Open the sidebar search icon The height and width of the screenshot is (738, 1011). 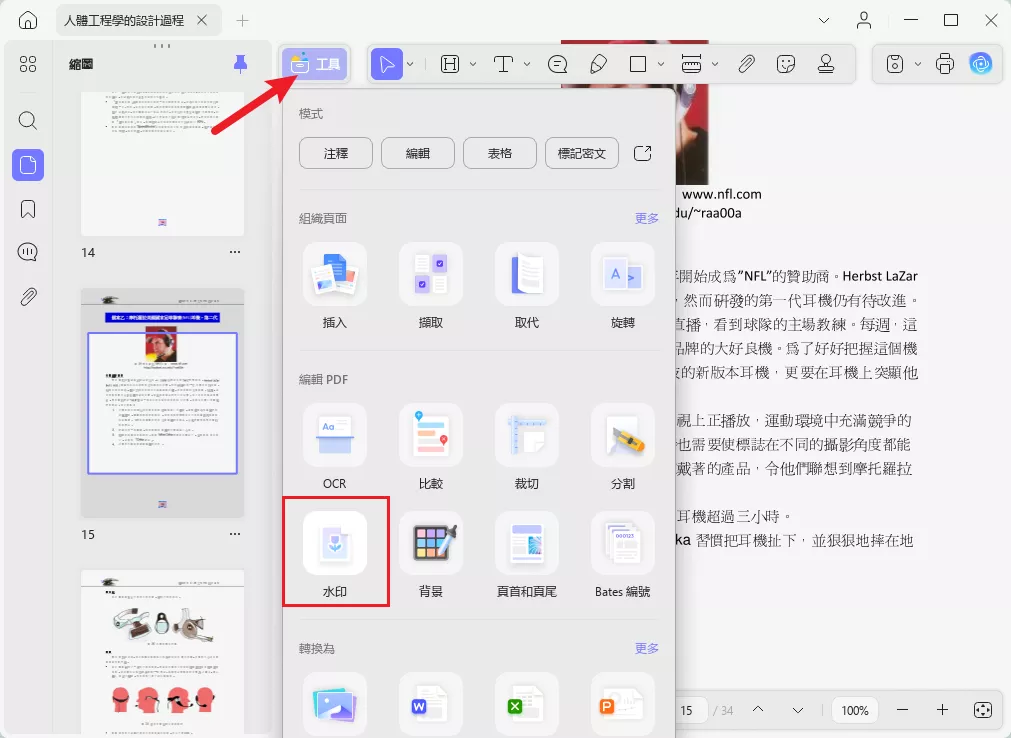pos(28,121)
